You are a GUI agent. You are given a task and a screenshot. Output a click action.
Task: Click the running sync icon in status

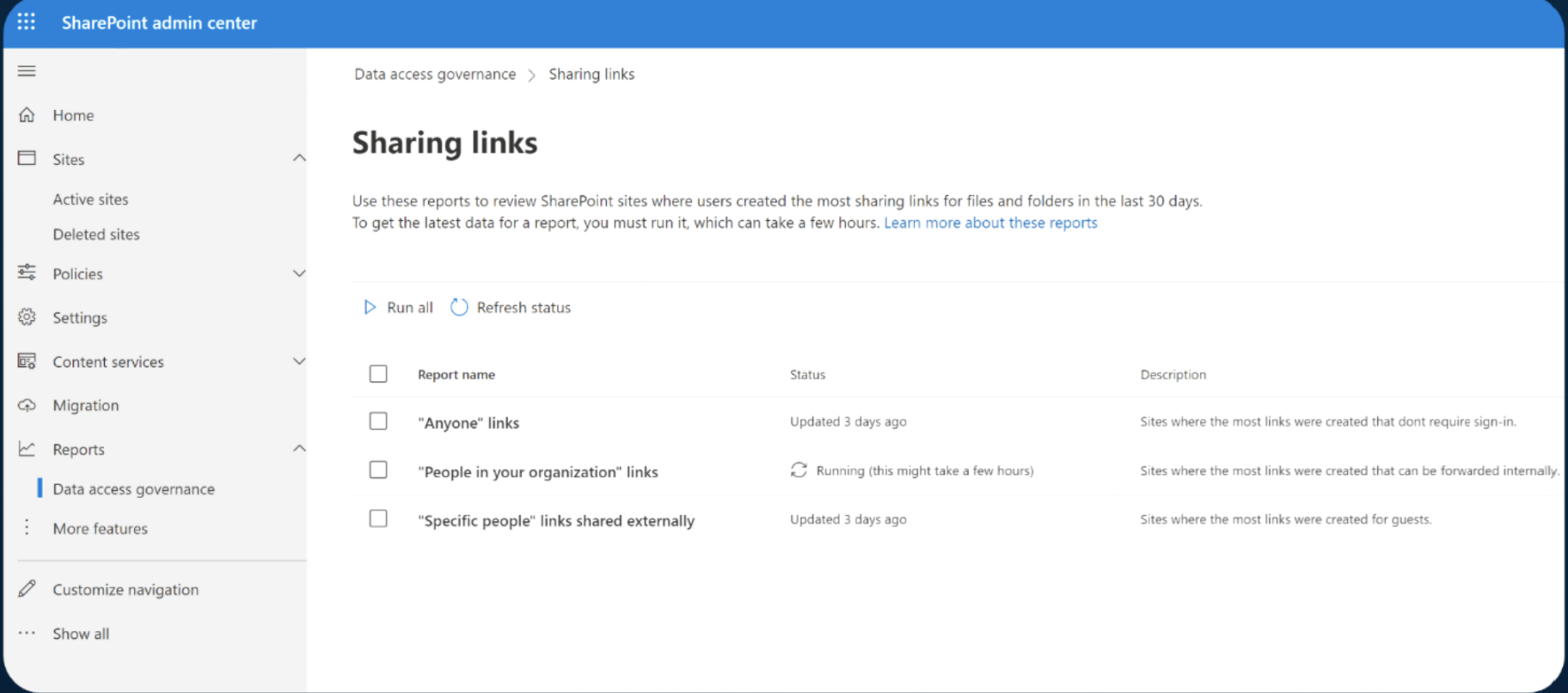point(799,470)
